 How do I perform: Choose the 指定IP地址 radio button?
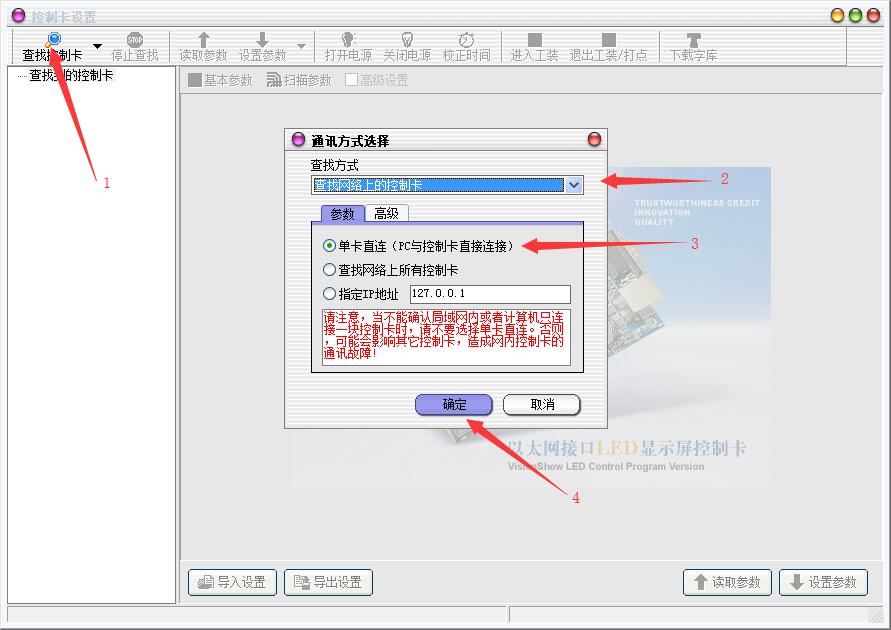tap(330, 294)
